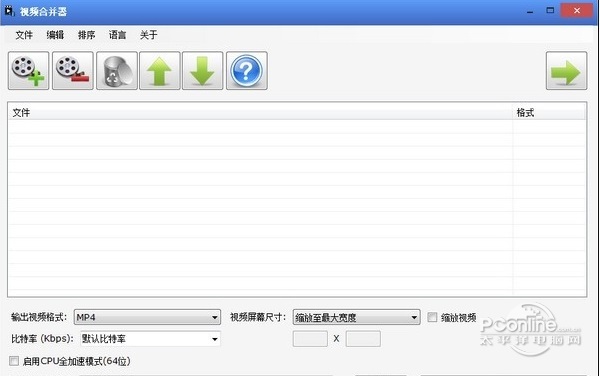Expand the 比特率 默认比特率 dropdown

150,339
